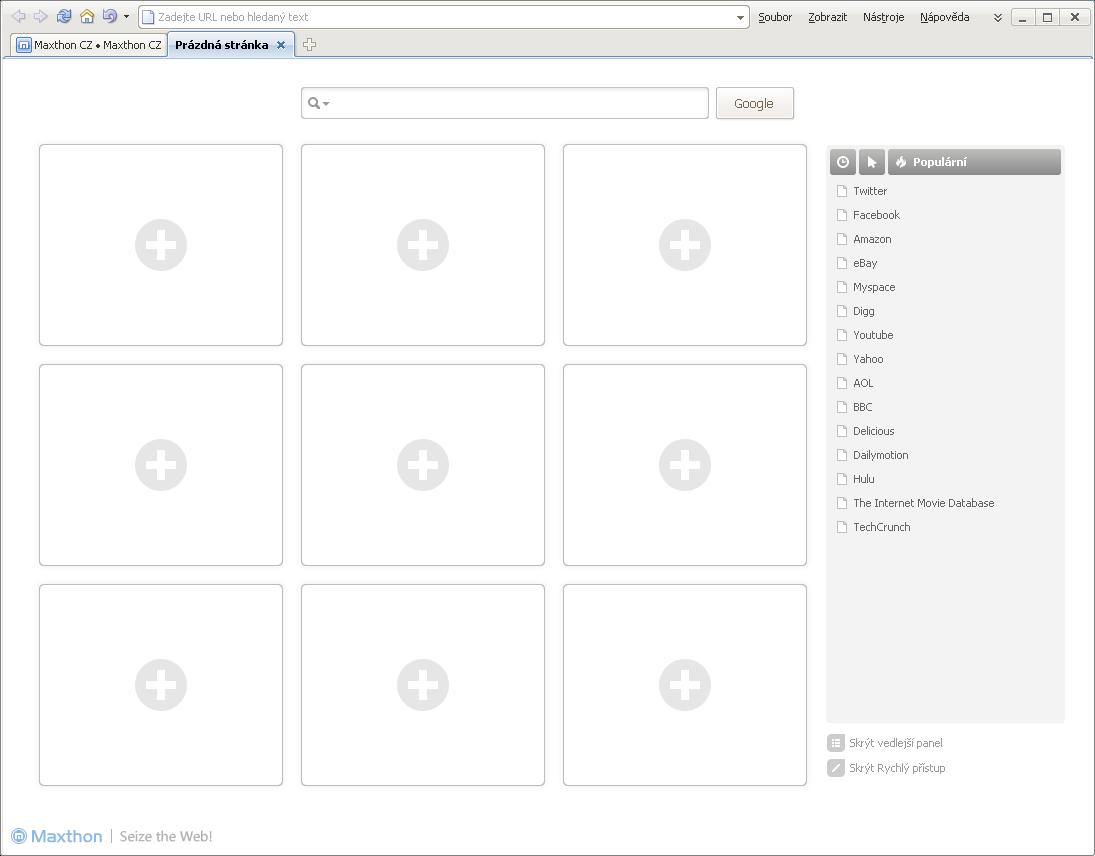Click the undo closed tab icon

[x=110, y=16]
